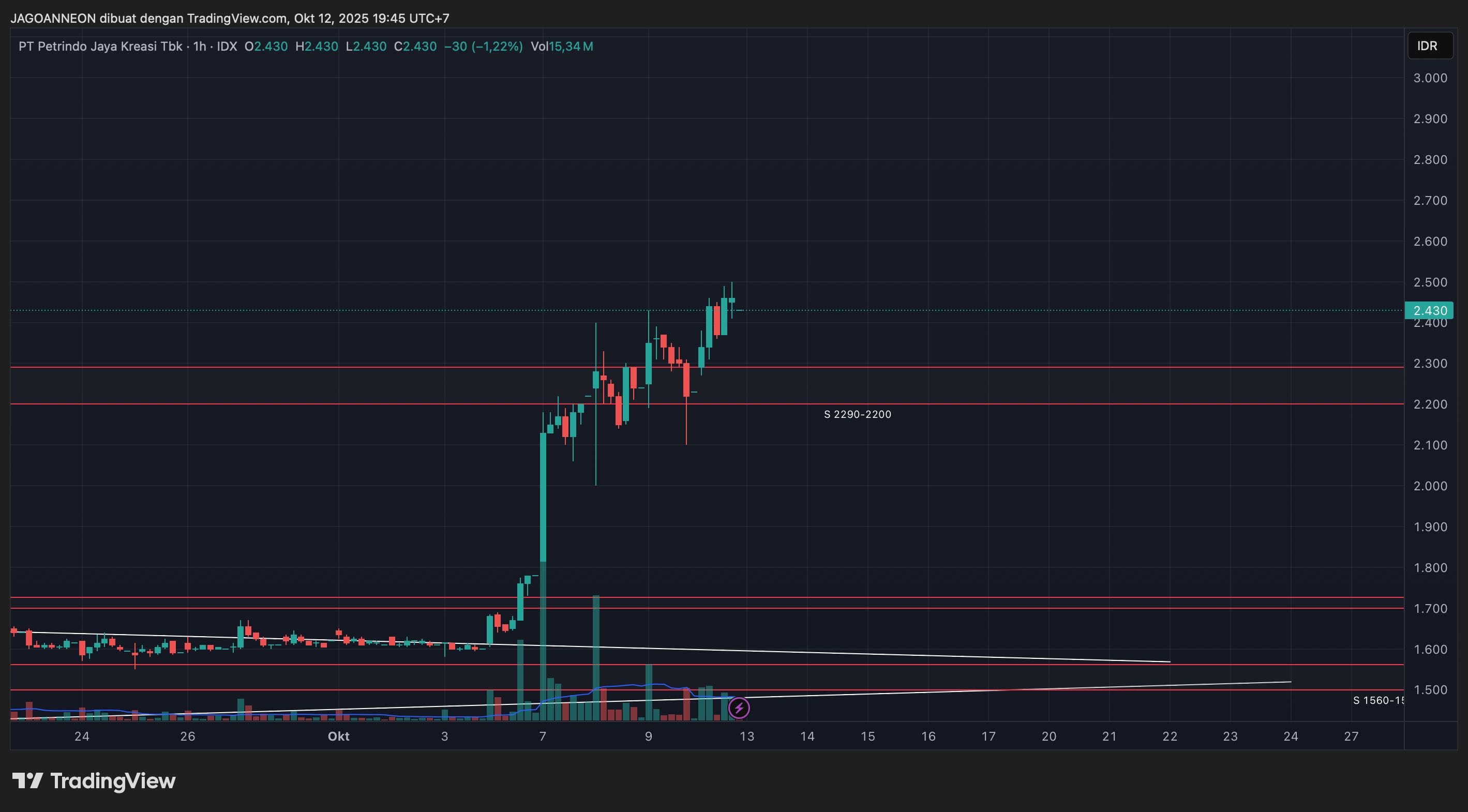The width and height of the screenshot is (1468, 812).
Task: Click date 13 on the time axis
Action: tap(746, 736)
